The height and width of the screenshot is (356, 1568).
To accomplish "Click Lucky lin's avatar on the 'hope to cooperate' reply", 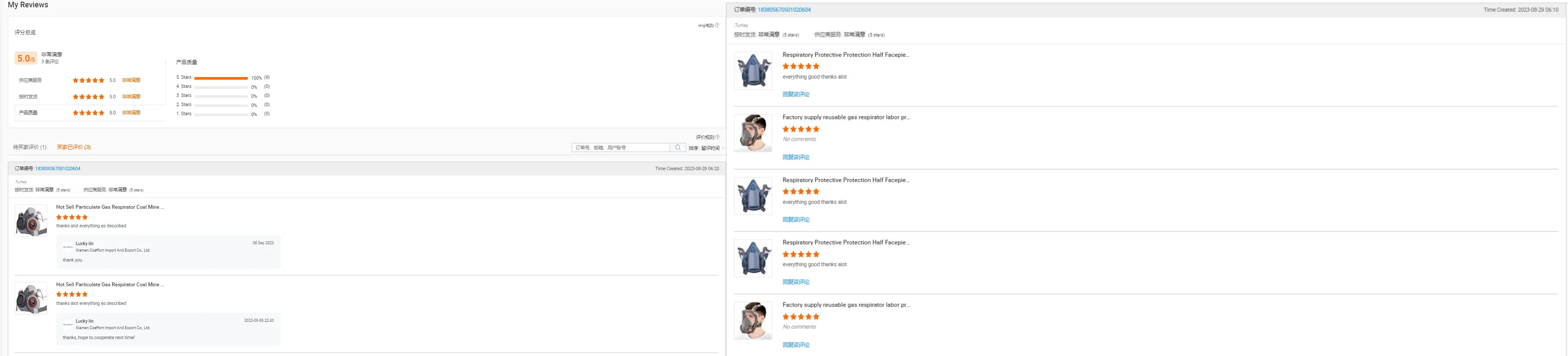I will [68, 324].
